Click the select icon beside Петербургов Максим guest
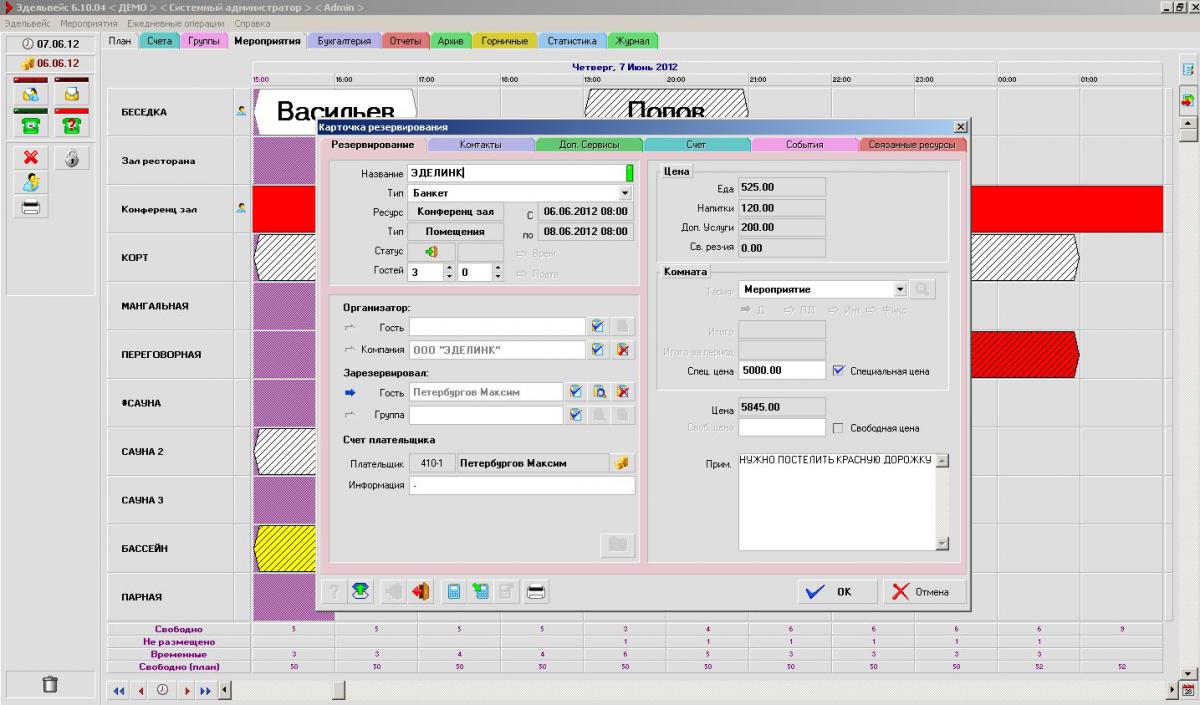 click(x=576, y=392)
